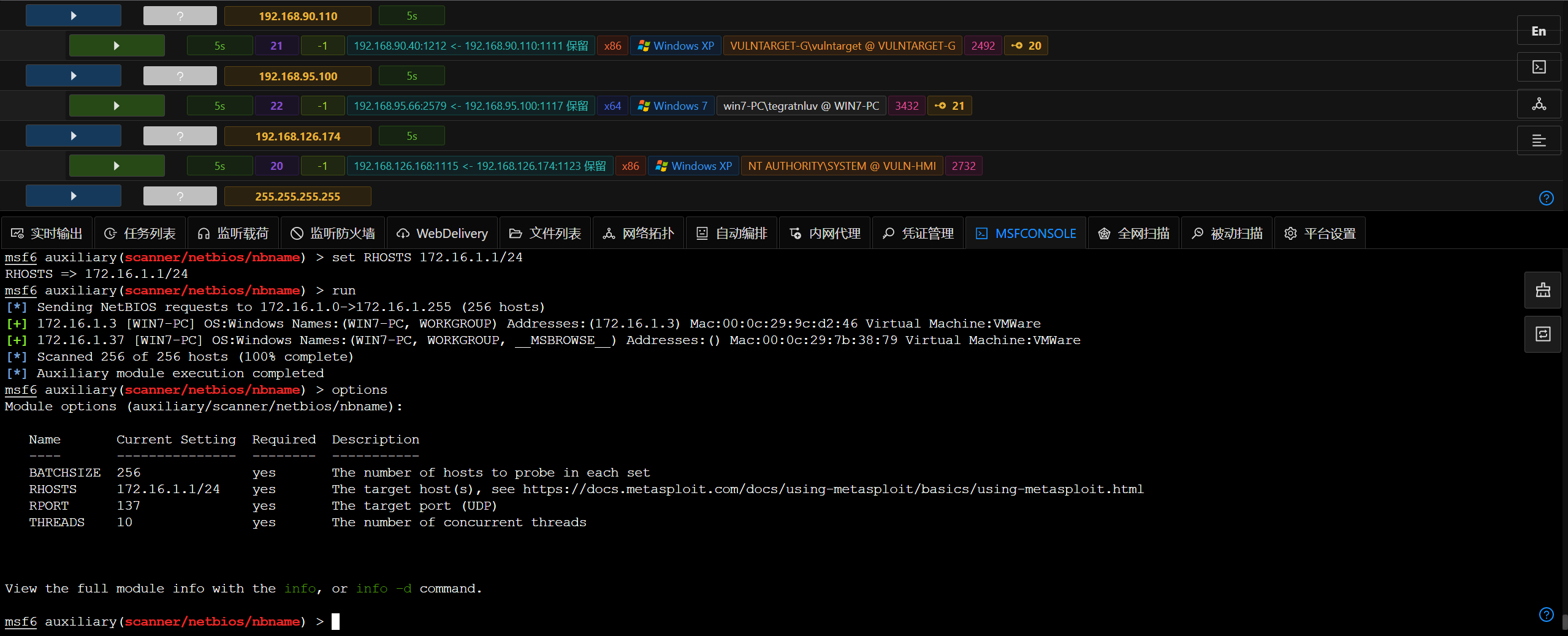Open the 任务列表 tab
This screenshot has width=1568, height=636.
[x=140, y=234]
